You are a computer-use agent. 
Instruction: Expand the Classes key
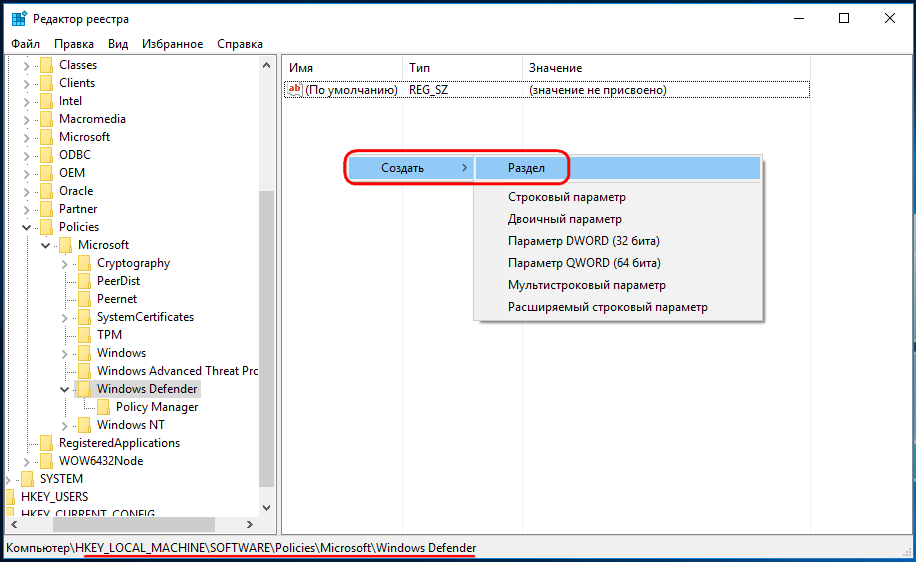pos(26,66)
